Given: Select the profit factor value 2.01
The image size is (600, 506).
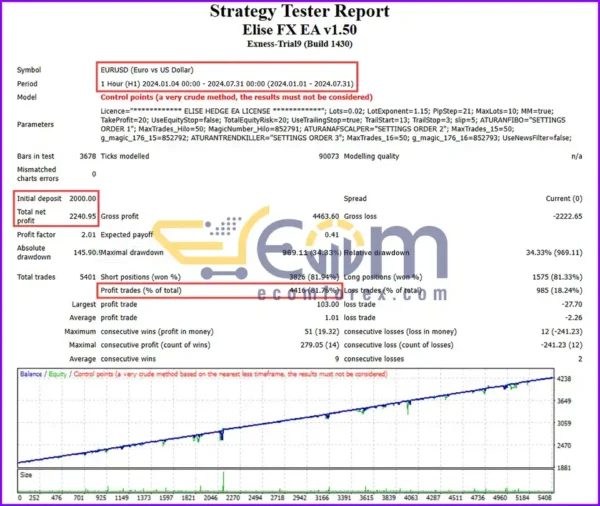Looking at the screenshot, I should [x=88, y=235].
